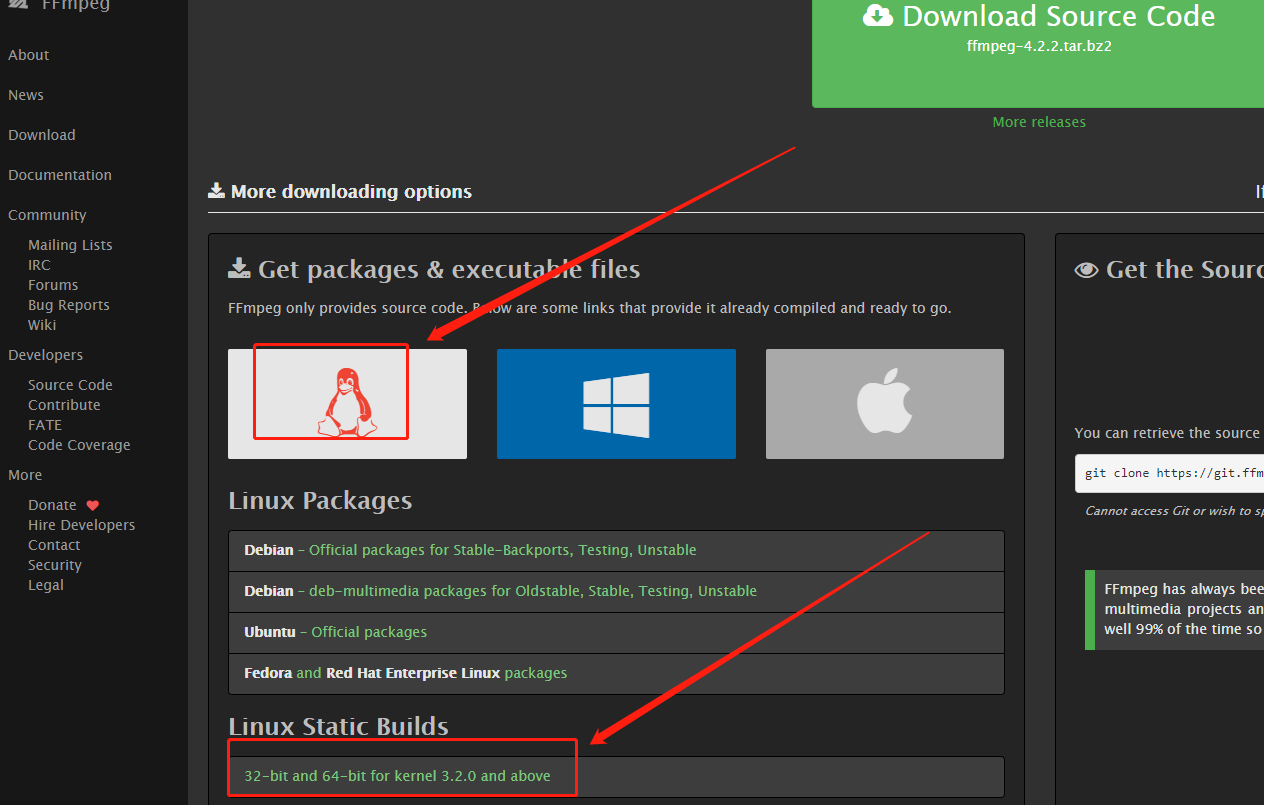
Task: Click the cloud download icon
Action: (877, 16)
